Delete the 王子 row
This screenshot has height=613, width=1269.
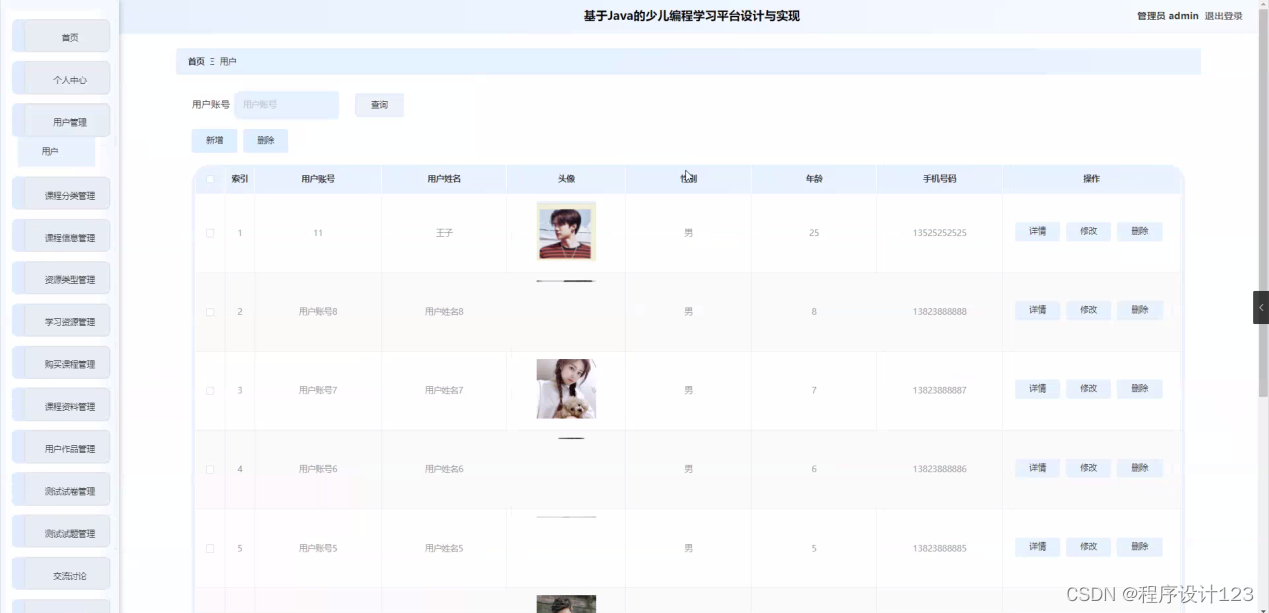click(x=1139, y=231)
